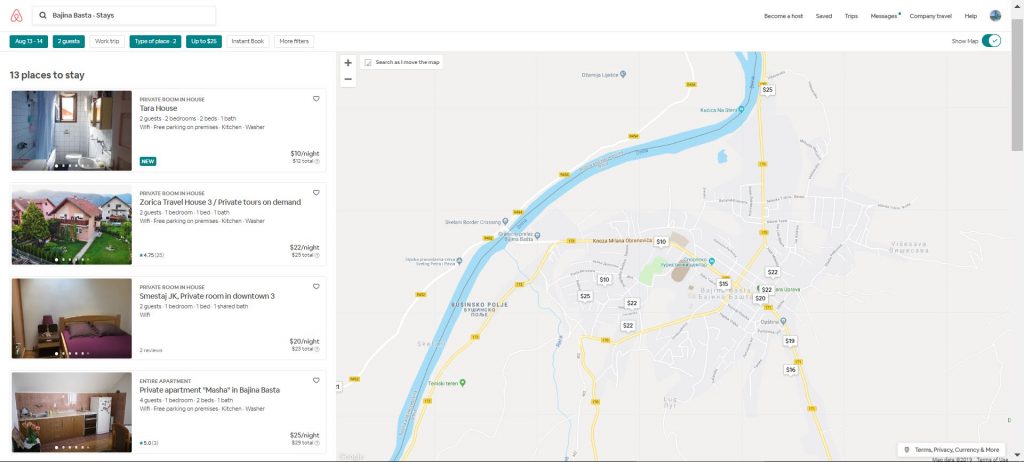The width and height of the screenshot is (1024, 462).
Task: Expand the 2 guests filter
Action: pyautogui.click(x=69, y=41)
